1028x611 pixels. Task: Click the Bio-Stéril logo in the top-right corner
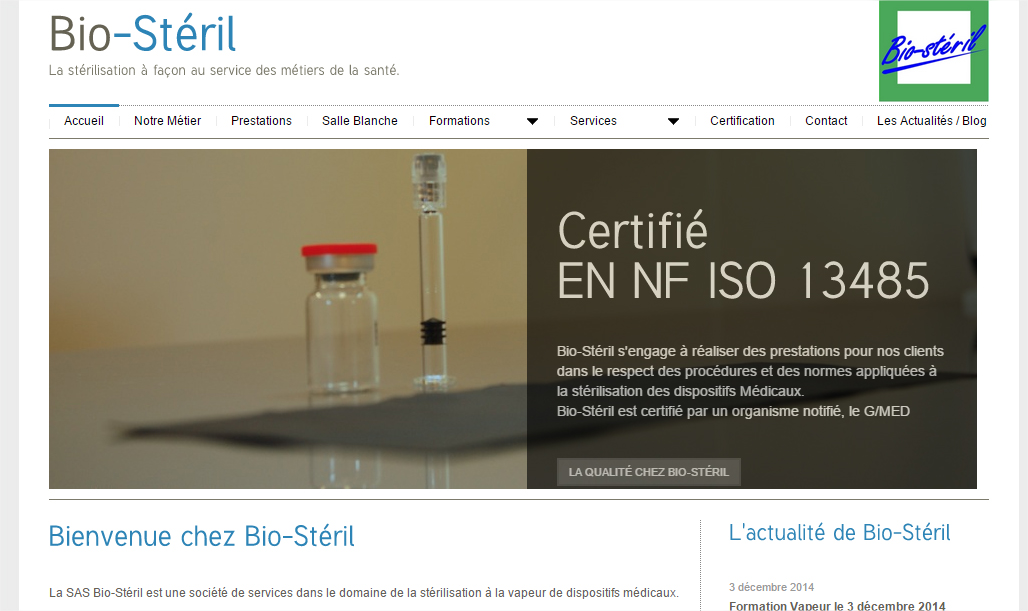932,51
